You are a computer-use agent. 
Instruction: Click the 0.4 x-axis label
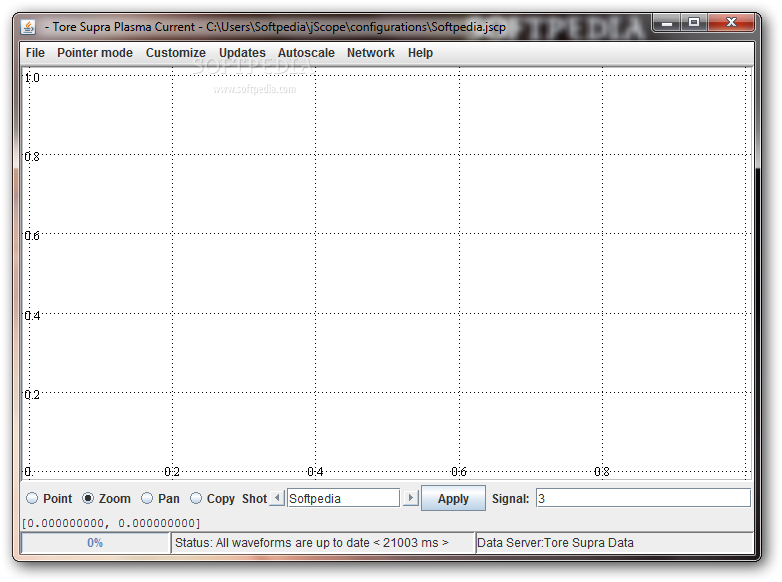coord(315,471)
